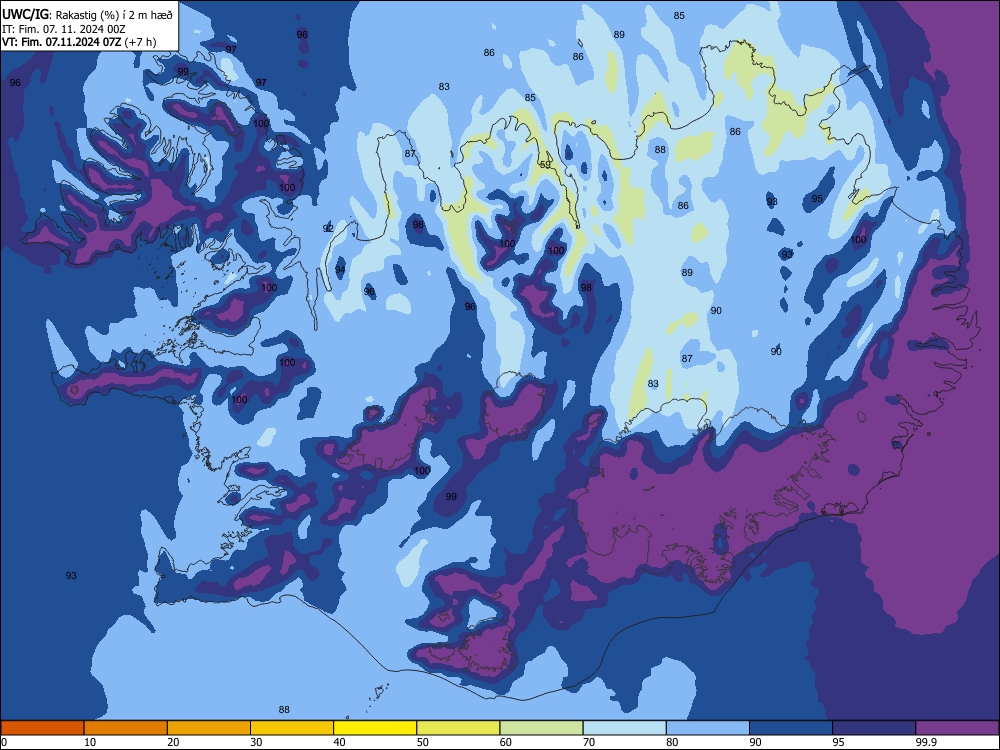
Task: Click the 70–80% light blue legend swatch
Action: pyautogui.click(x=625, y=728)
